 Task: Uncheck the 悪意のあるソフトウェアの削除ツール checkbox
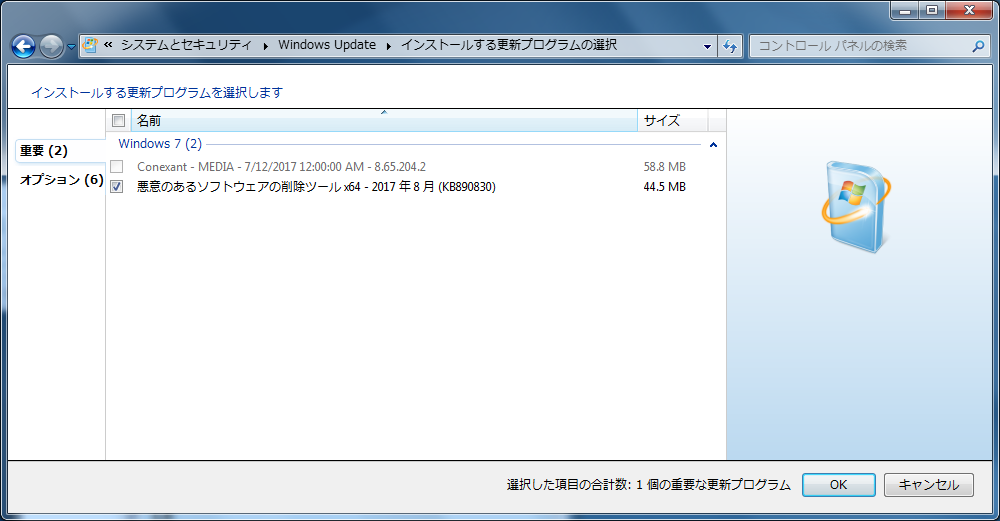click(x=117, y=187)
